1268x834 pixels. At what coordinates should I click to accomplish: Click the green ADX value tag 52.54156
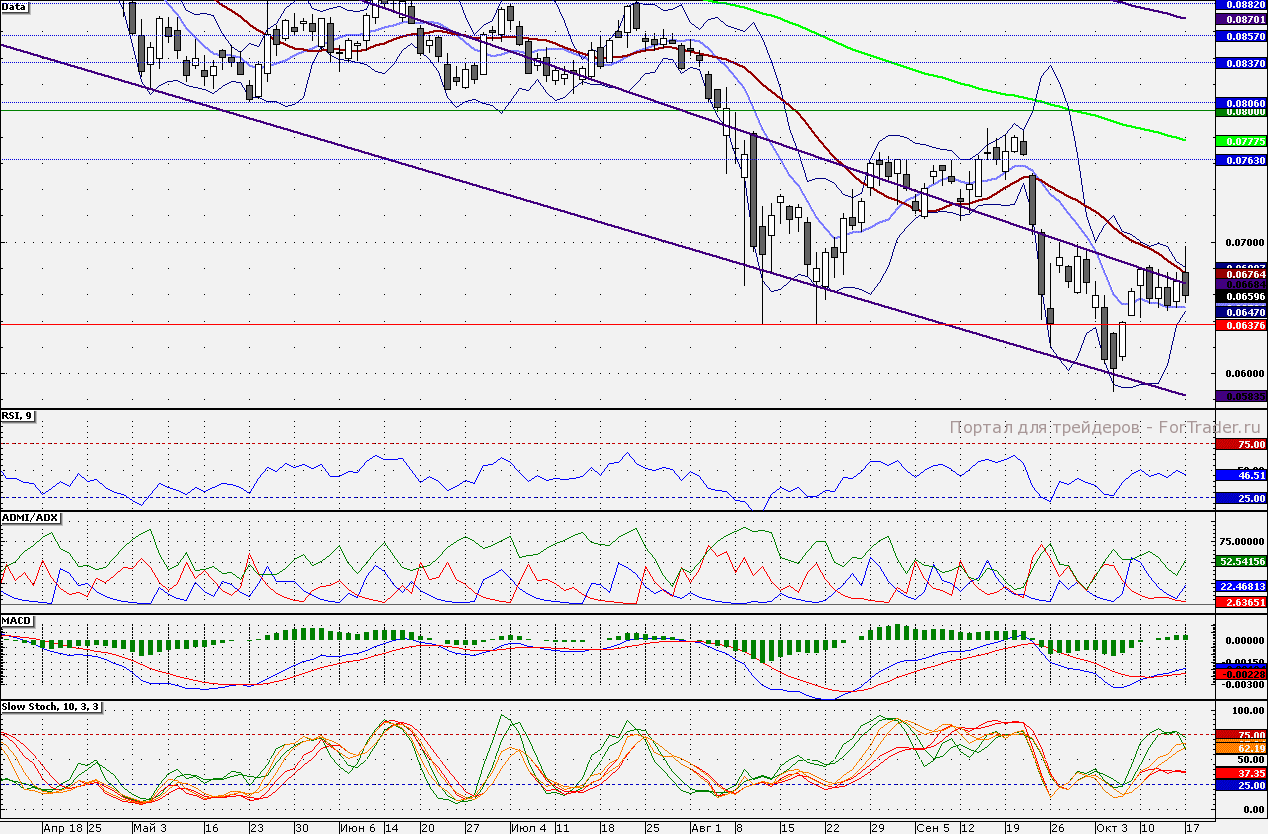[x=1240, y=562]
